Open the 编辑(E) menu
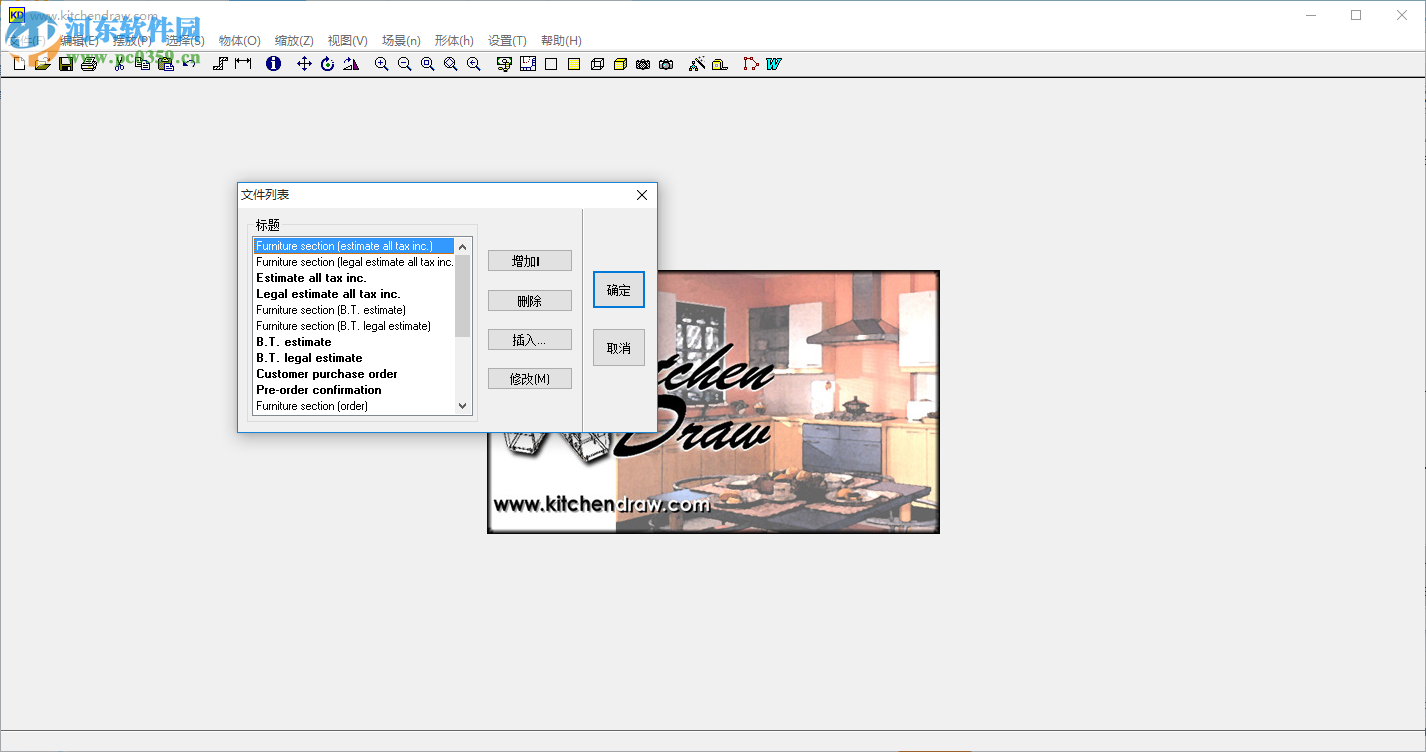Screen dimensions: 1426x752 (x=79, y=41)
